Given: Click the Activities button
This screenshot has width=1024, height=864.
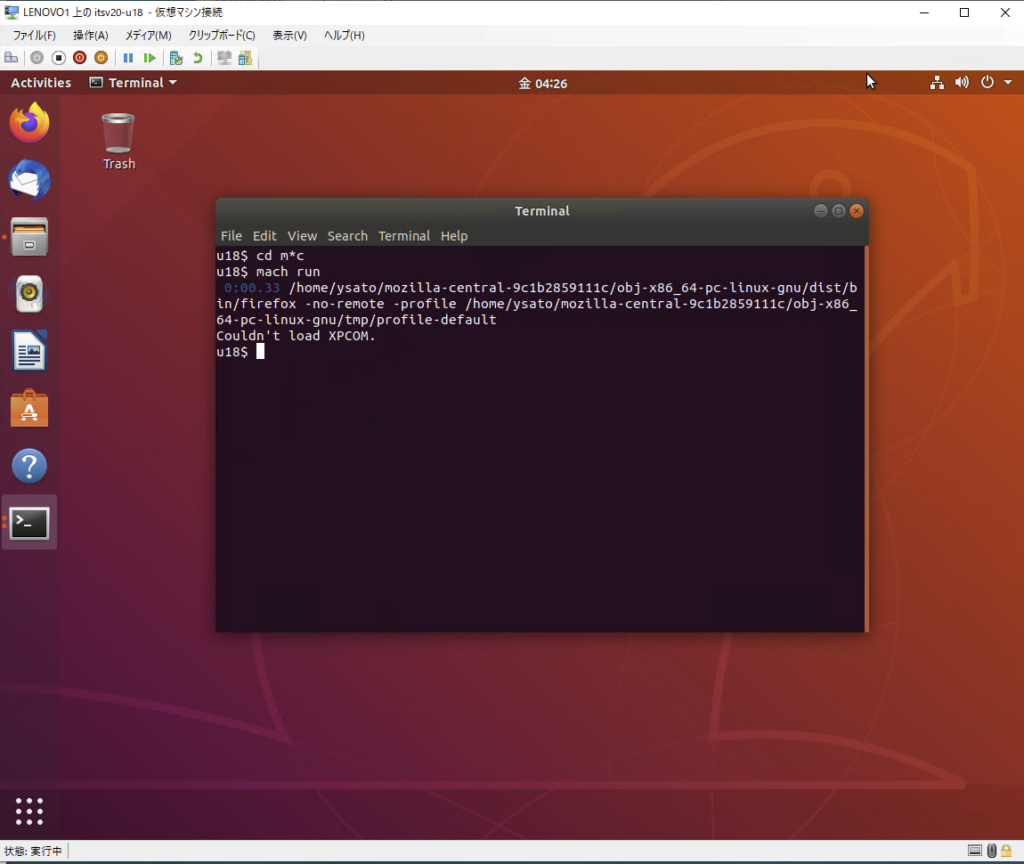Looking at the screenshot, I should (x=41, y=83).
